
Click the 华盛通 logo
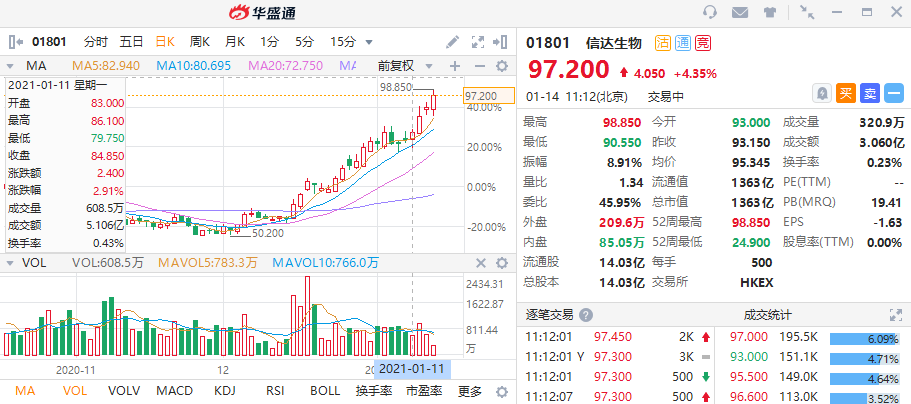coord(262,12)
